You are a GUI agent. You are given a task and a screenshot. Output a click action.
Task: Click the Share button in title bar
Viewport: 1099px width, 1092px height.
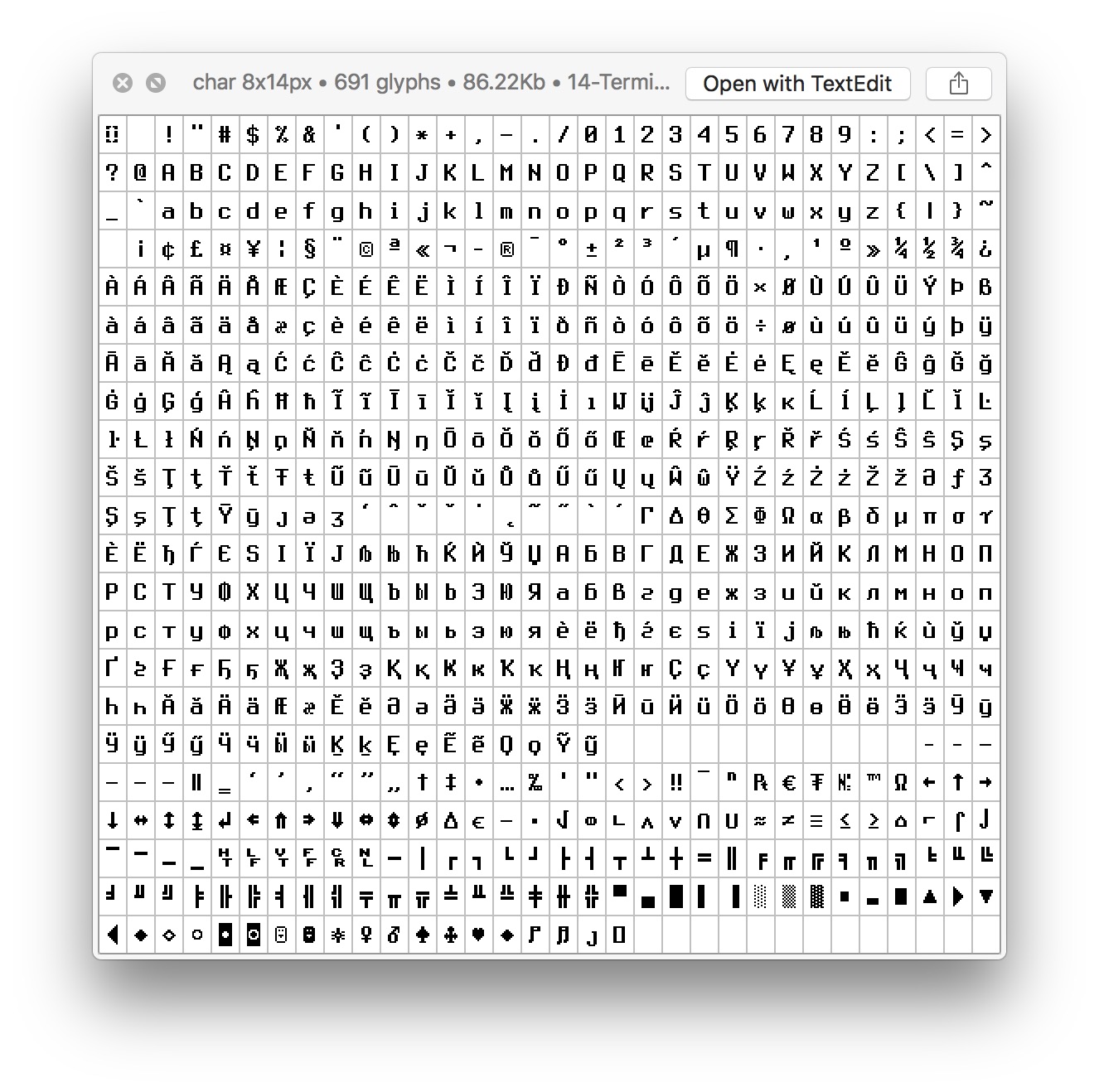pyautogui.click(x=958, y=83)
